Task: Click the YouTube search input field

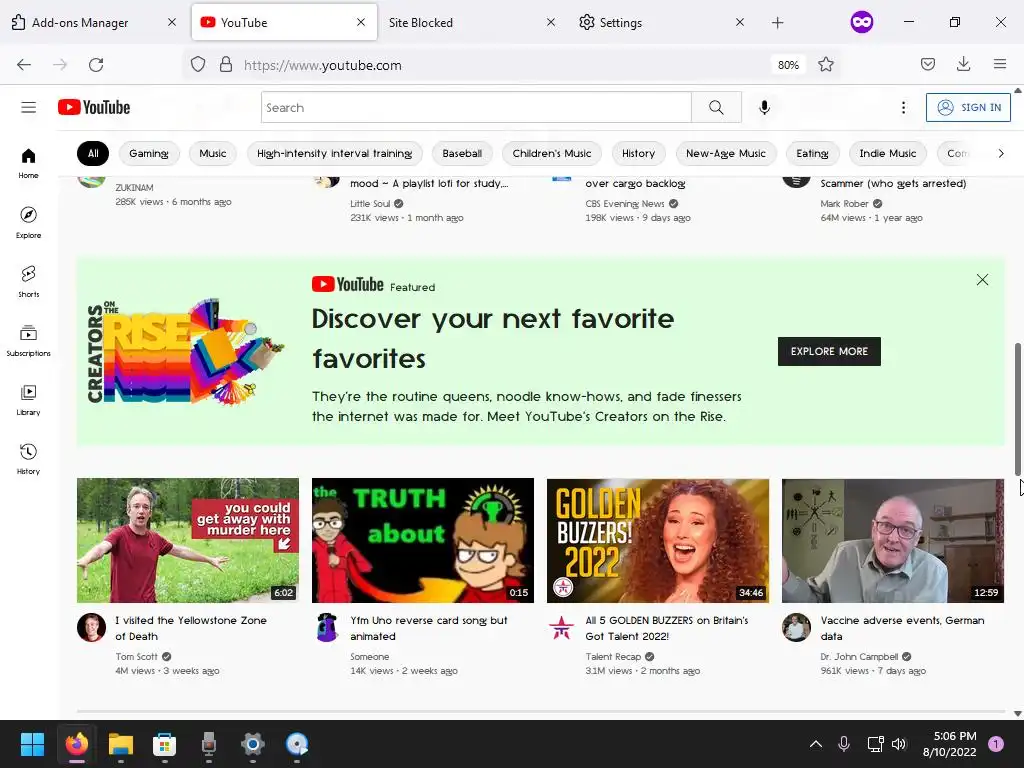Action: pyautogui.click(x=476, y=107)
